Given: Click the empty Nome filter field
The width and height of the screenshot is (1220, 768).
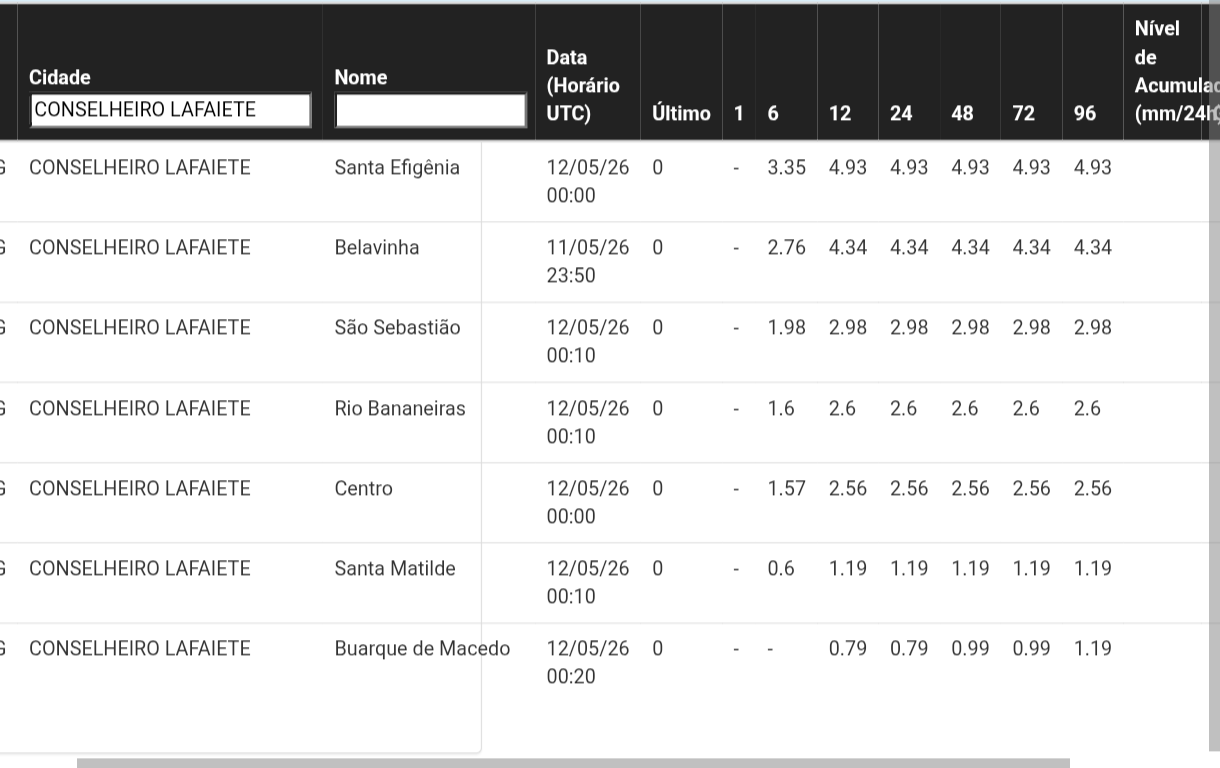Looking at the screenshot, I should pos(430,110).
